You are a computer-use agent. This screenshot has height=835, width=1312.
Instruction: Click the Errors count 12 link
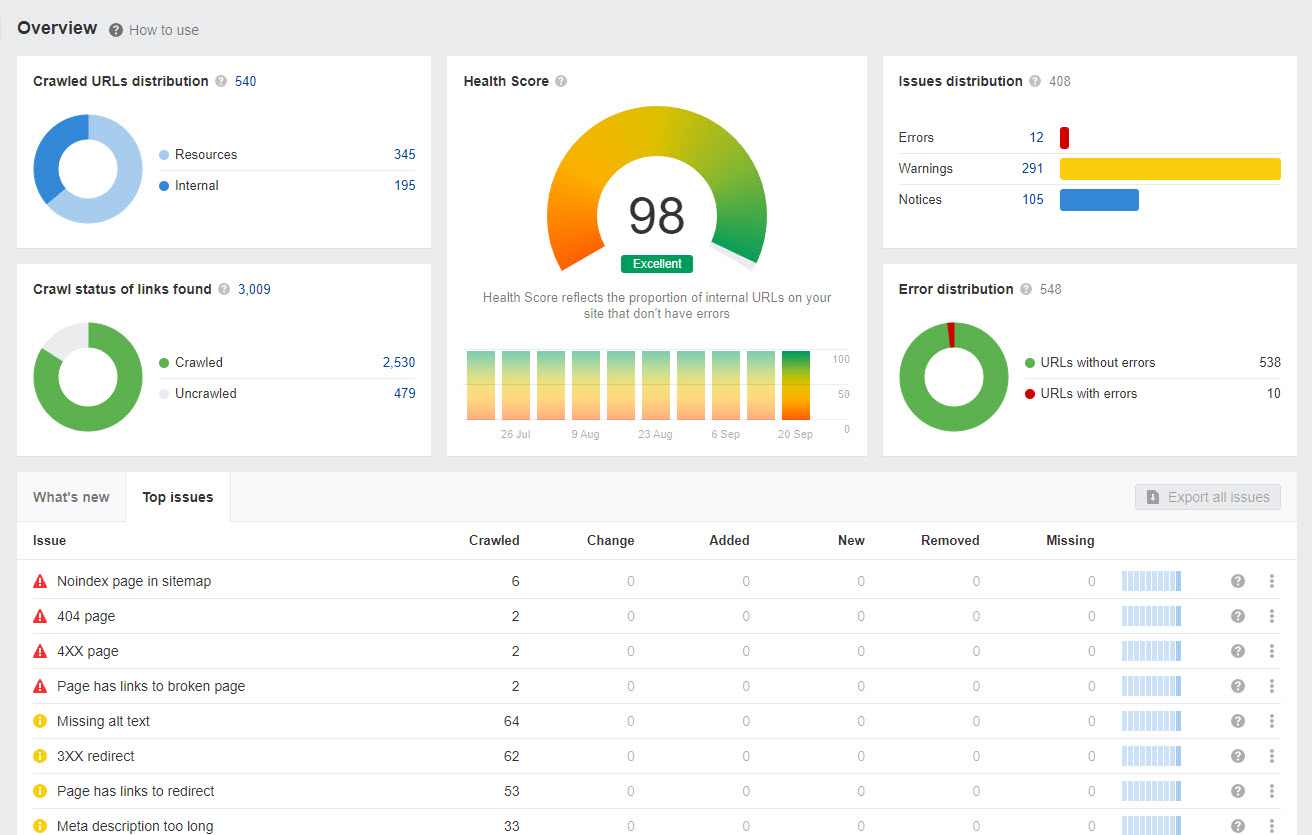point(1036,137)
